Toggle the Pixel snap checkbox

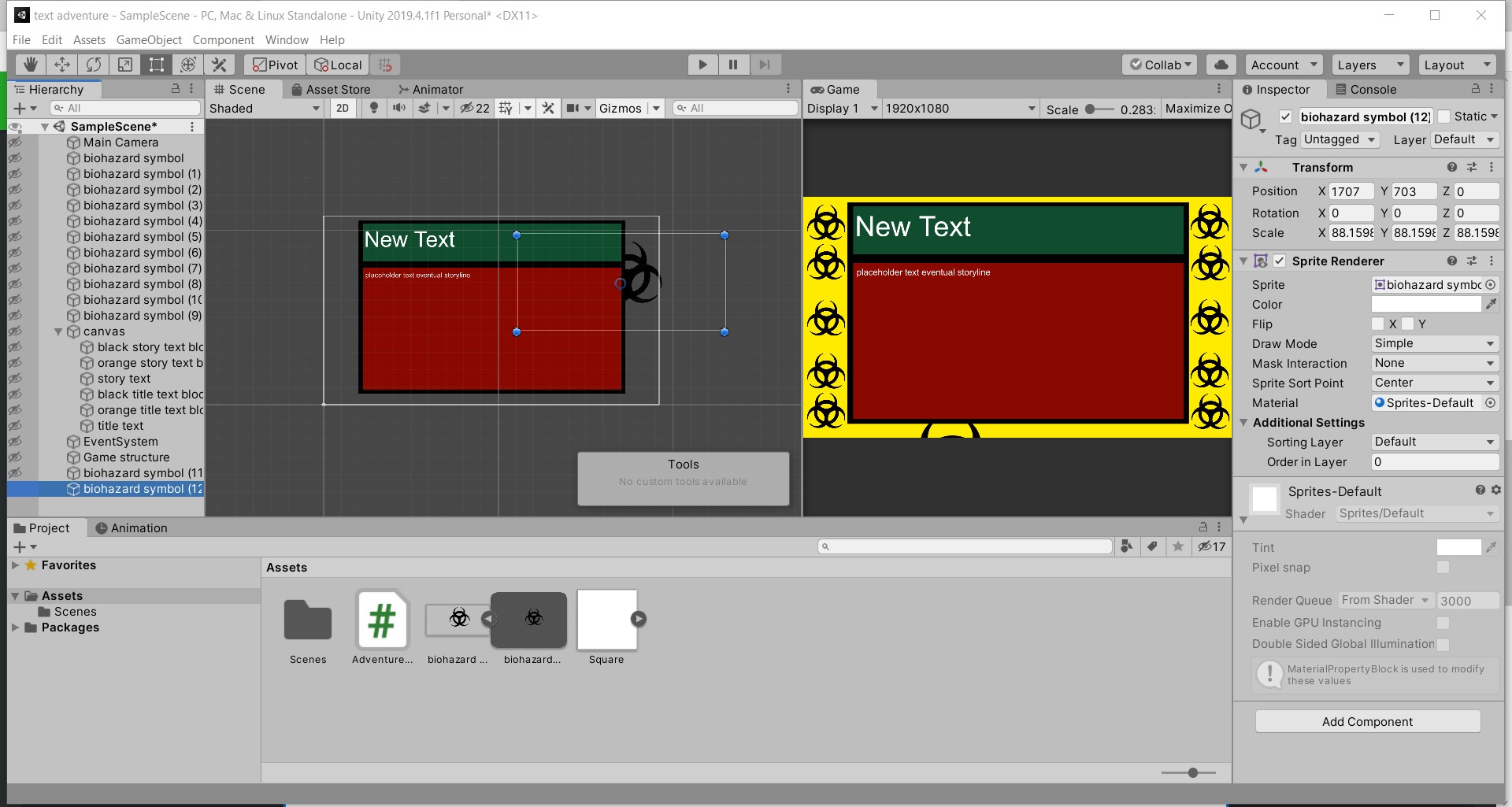[x=1443, y=568]
